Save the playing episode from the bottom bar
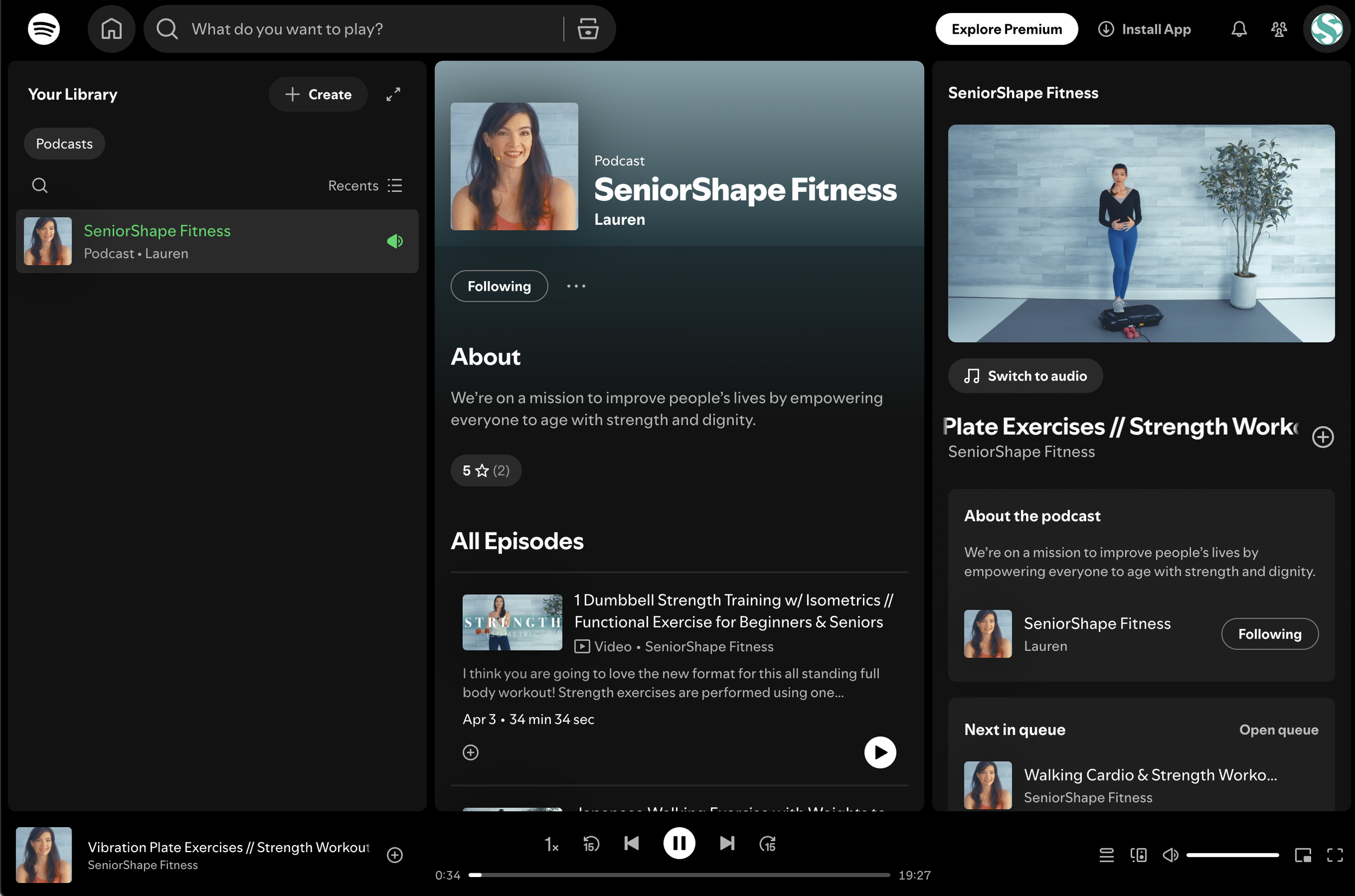Screen dimensions: 1355x896 [395, 855]
